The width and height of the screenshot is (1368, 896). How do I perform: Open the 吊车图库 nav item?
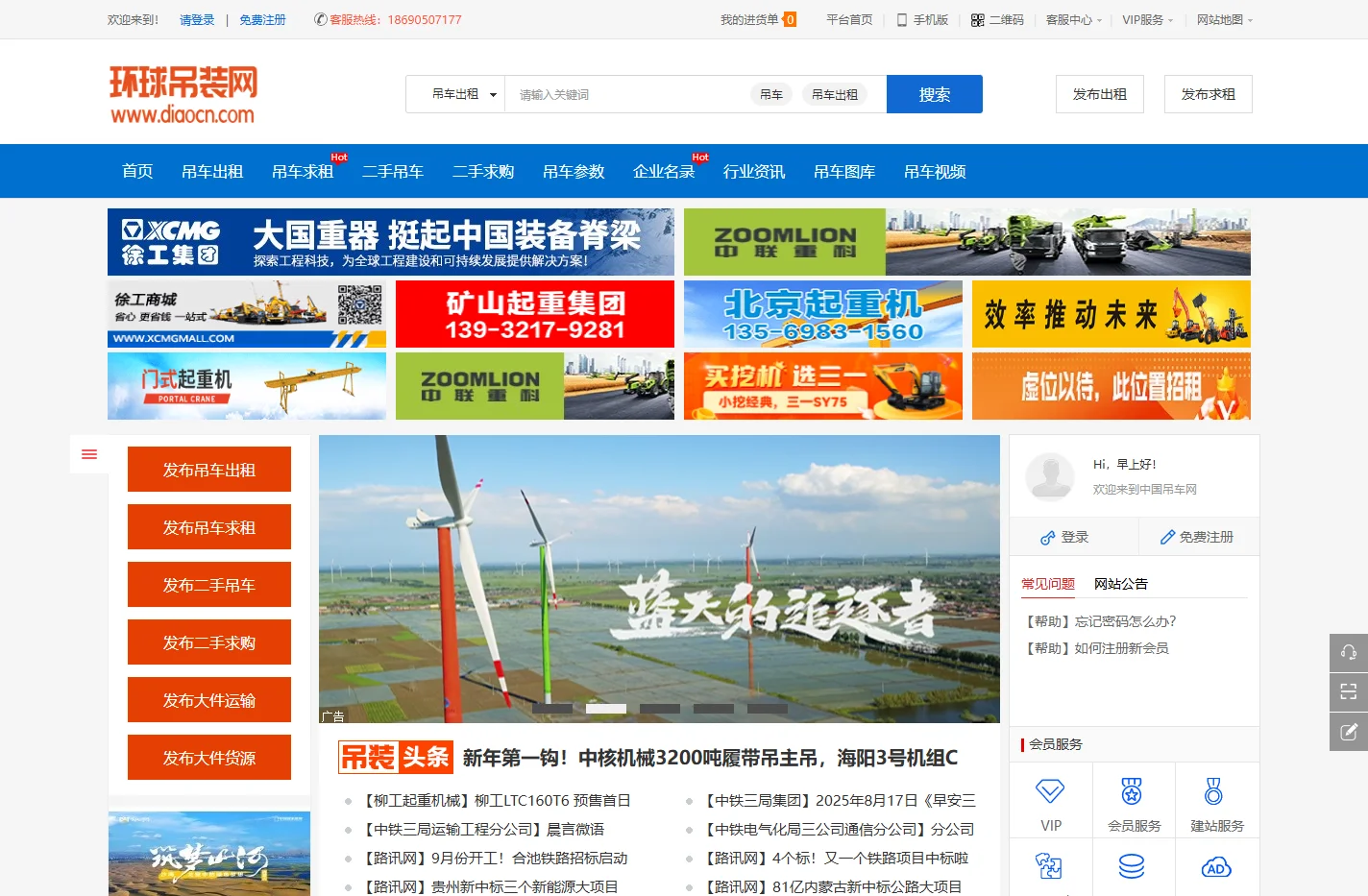pyautogui.click(x=844, y=171)
